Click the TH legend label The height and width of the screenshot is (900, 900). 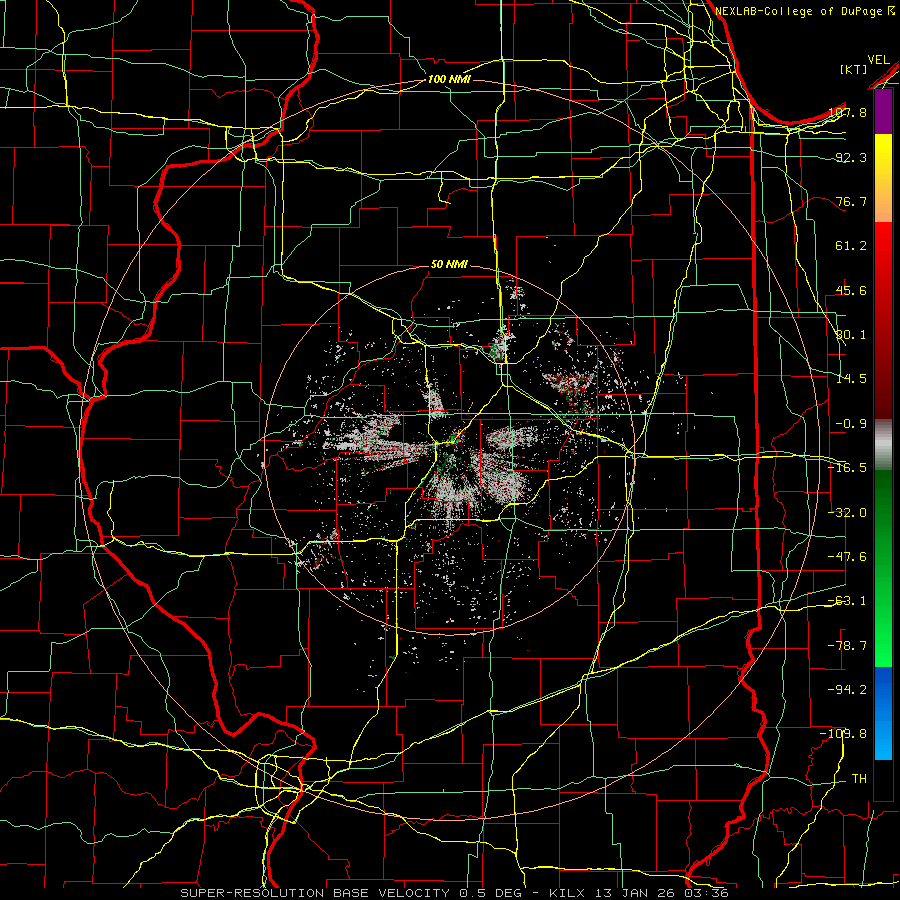(x=859, y=779)
